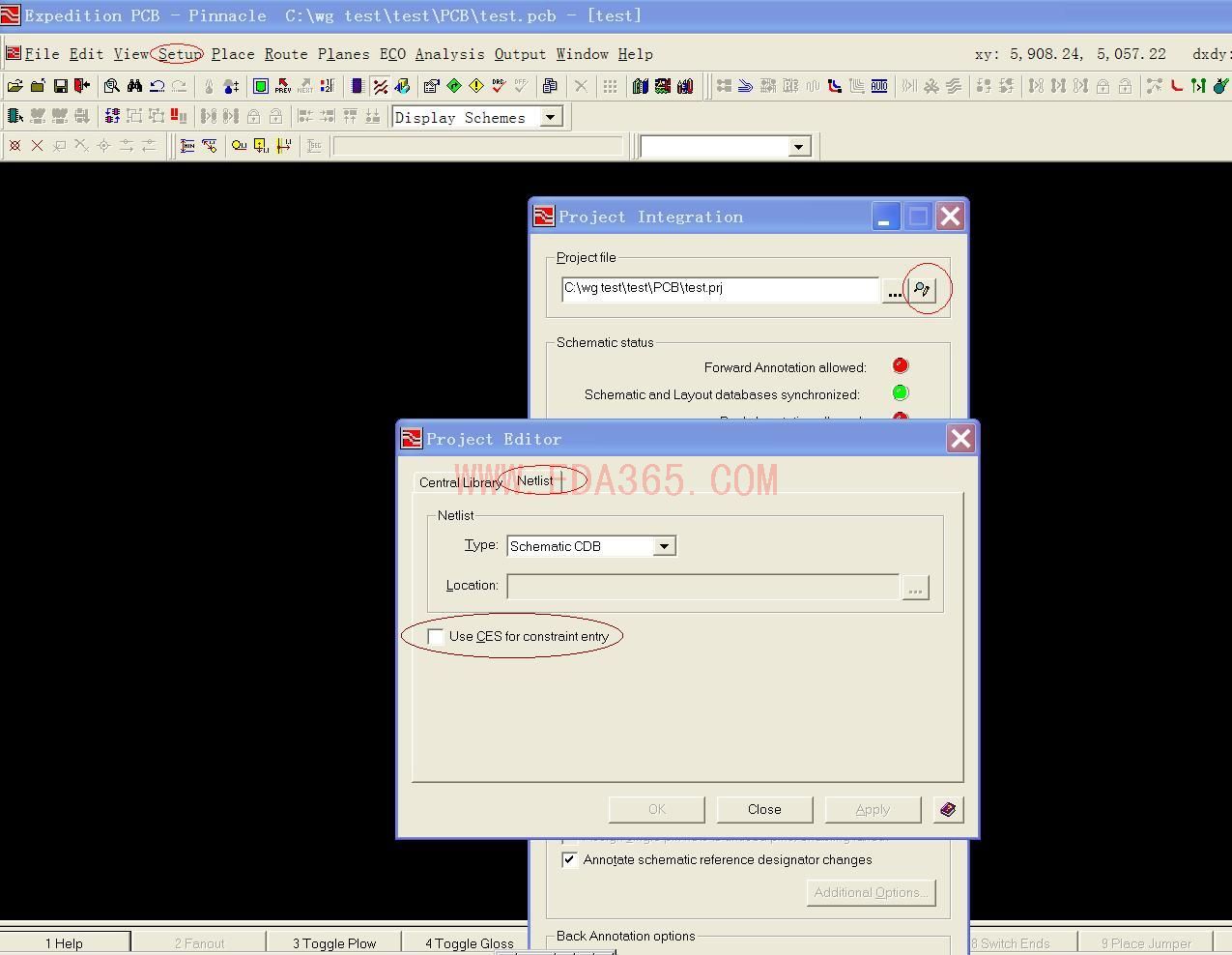
Task: Open the Window menu
Action: click(x=583, y=54)
